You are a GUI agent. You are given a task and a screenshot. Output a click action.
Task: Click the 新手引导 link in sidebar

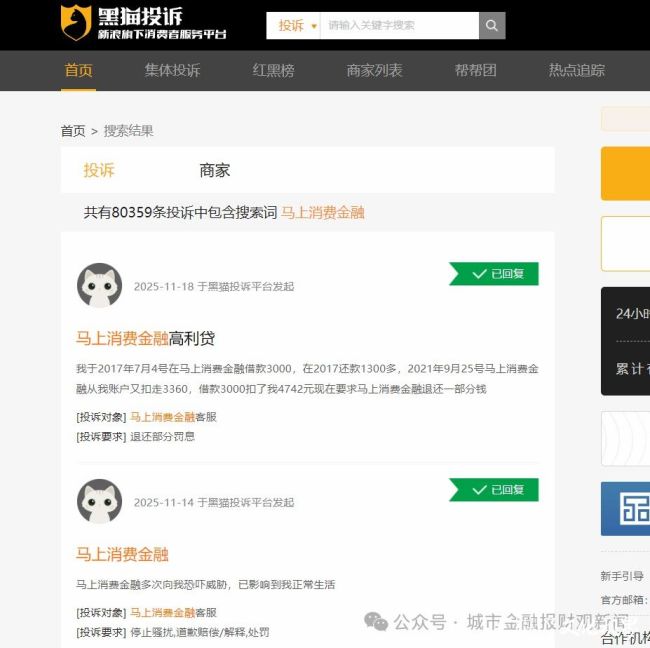coord(622,576)
